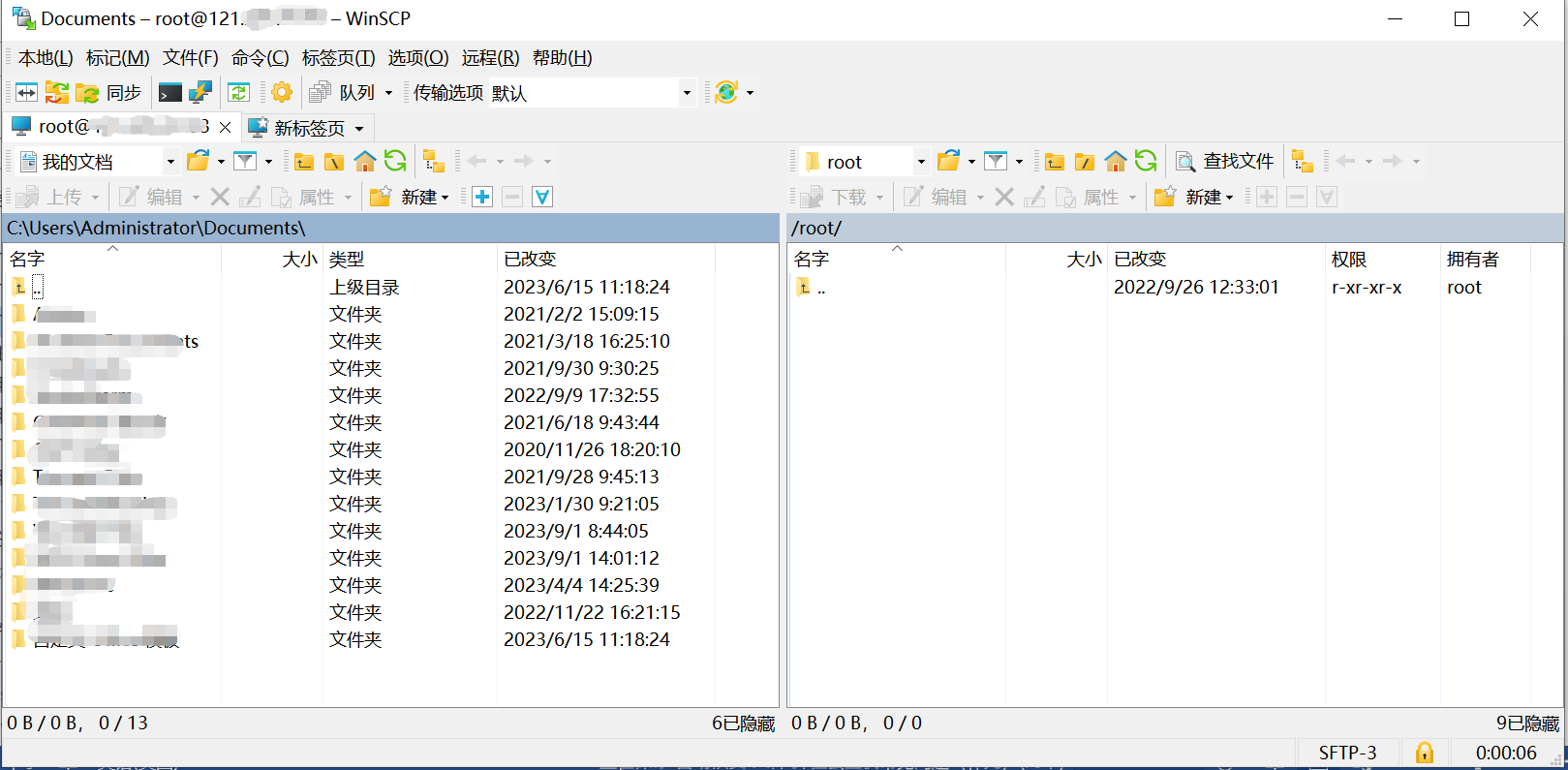Open the 我的文档 local drive dropdown
Viewport: 1568px width, 770px height.
pos(170,162)
